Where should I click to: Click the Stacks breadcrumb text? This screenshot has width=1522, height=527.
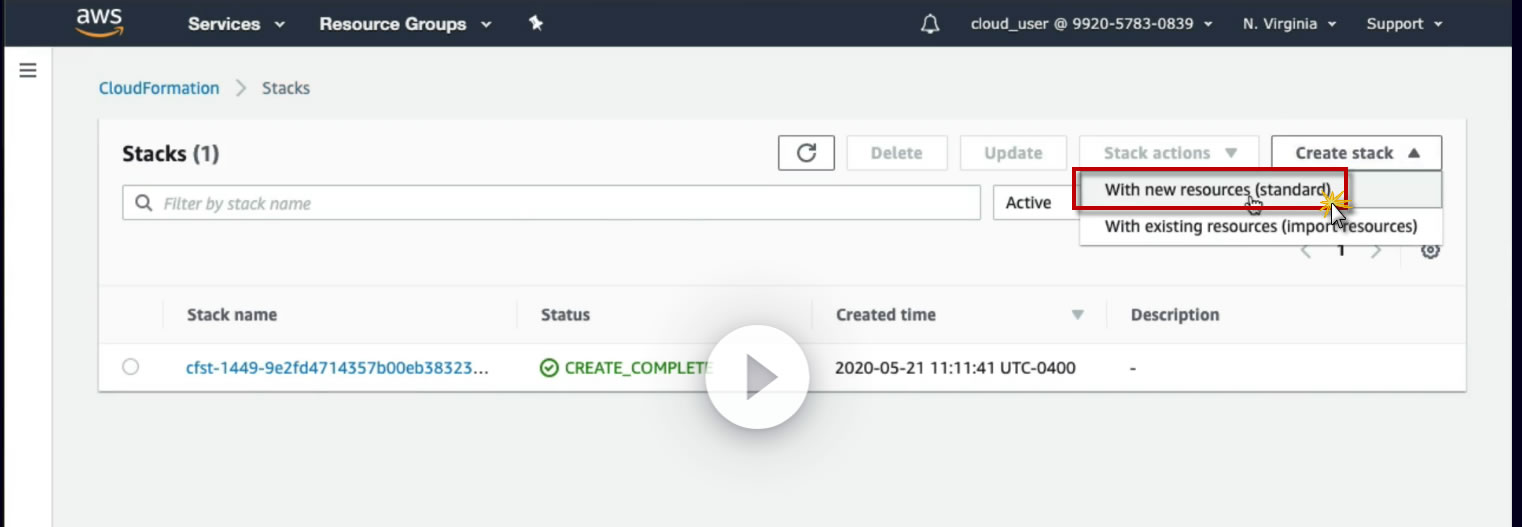click(286, 88)
